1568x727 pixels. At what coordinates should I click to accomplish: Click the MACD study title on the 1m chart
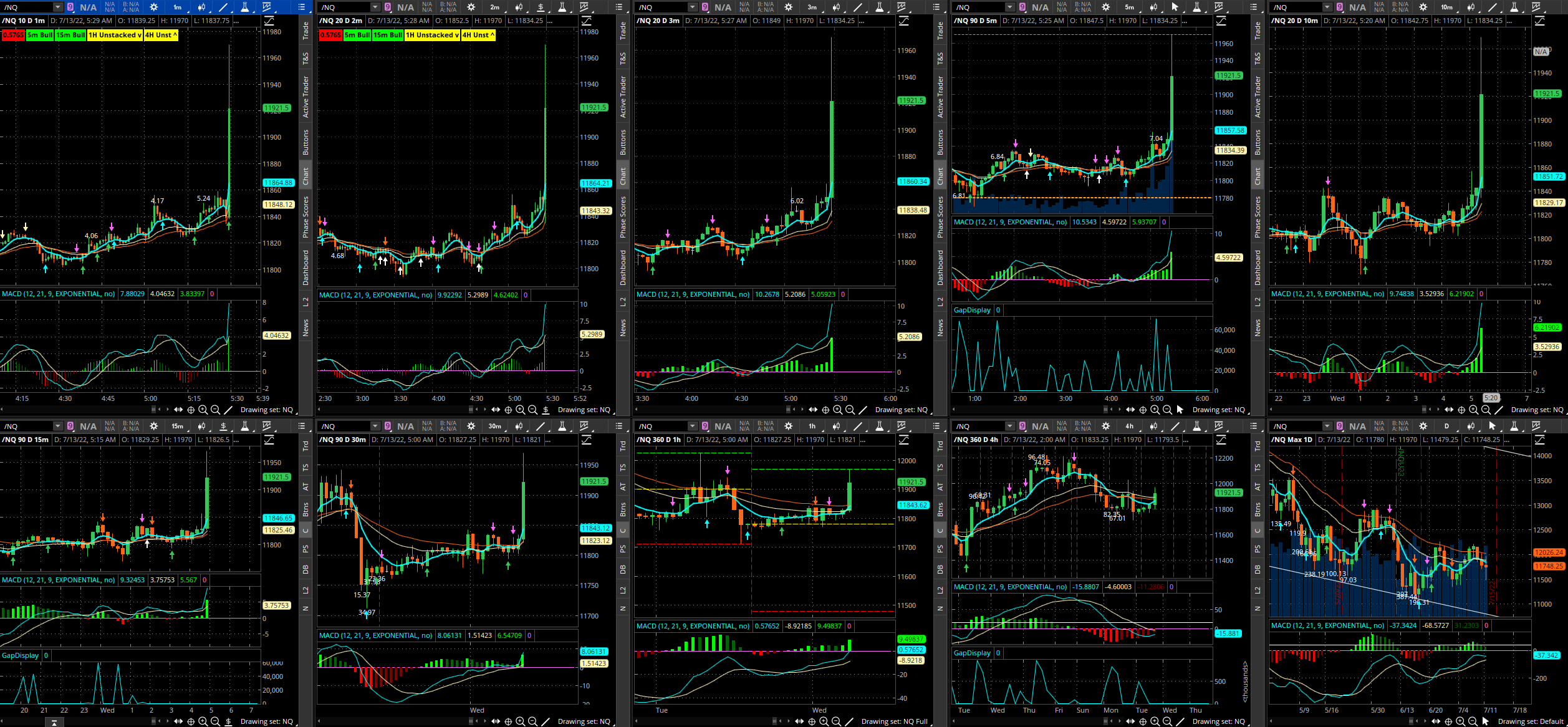[x=58, y=294]
